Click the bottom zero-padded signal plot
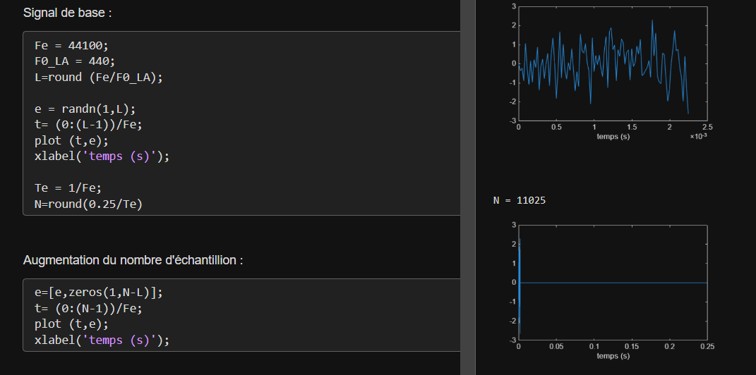The height and width of the screenshot is (375, 756). tap(612, 282)
